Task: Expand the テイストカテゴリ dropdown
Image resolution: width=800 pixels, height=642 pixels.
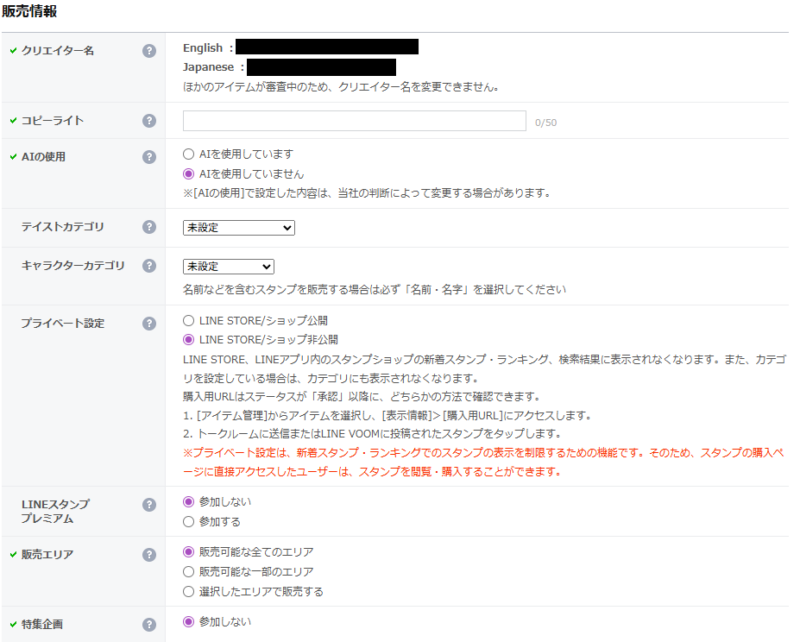Action: point(239,228)
